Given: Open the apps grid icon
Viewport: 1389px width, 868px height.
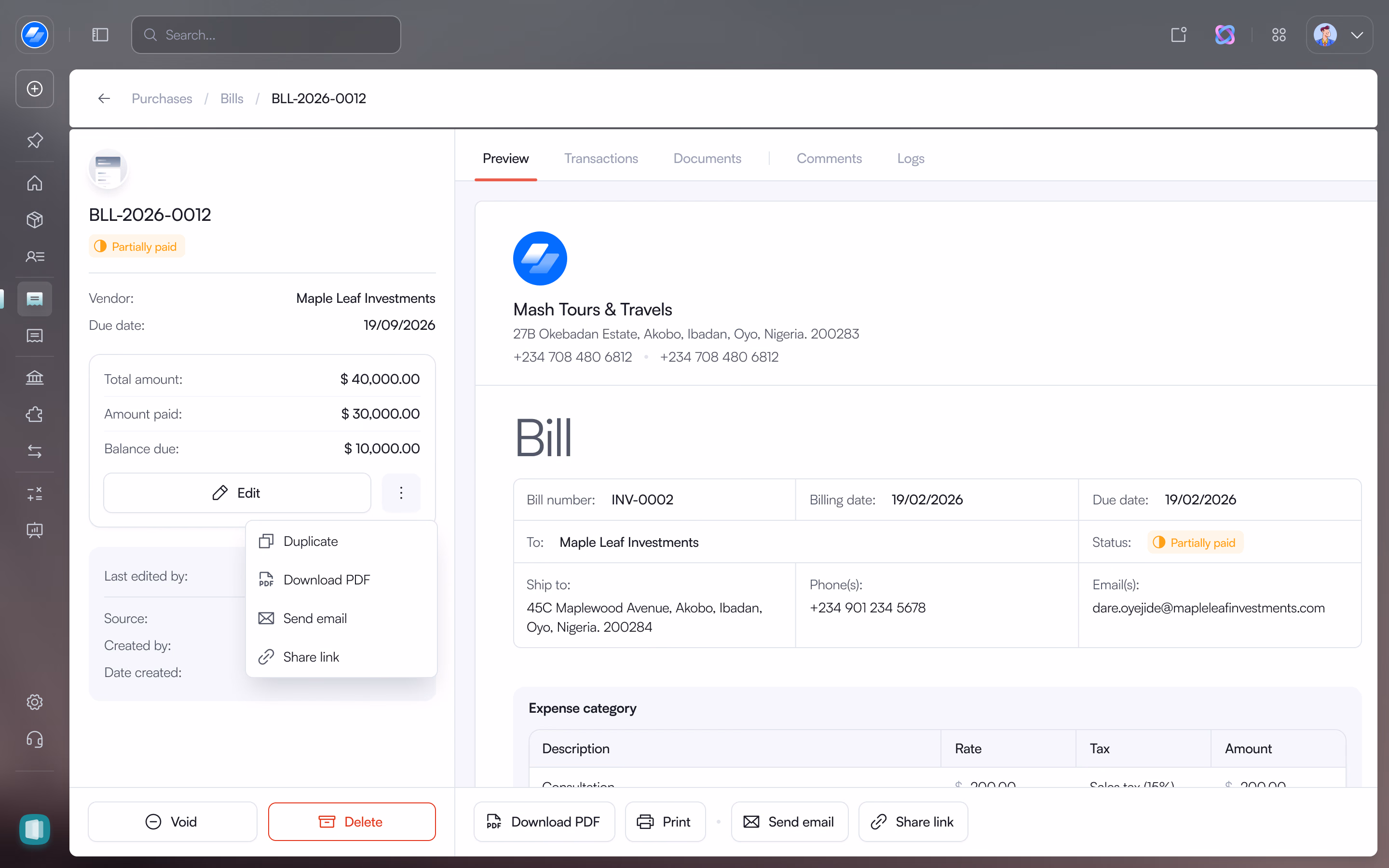Looking at the screenshot, I should (1279, 35).
